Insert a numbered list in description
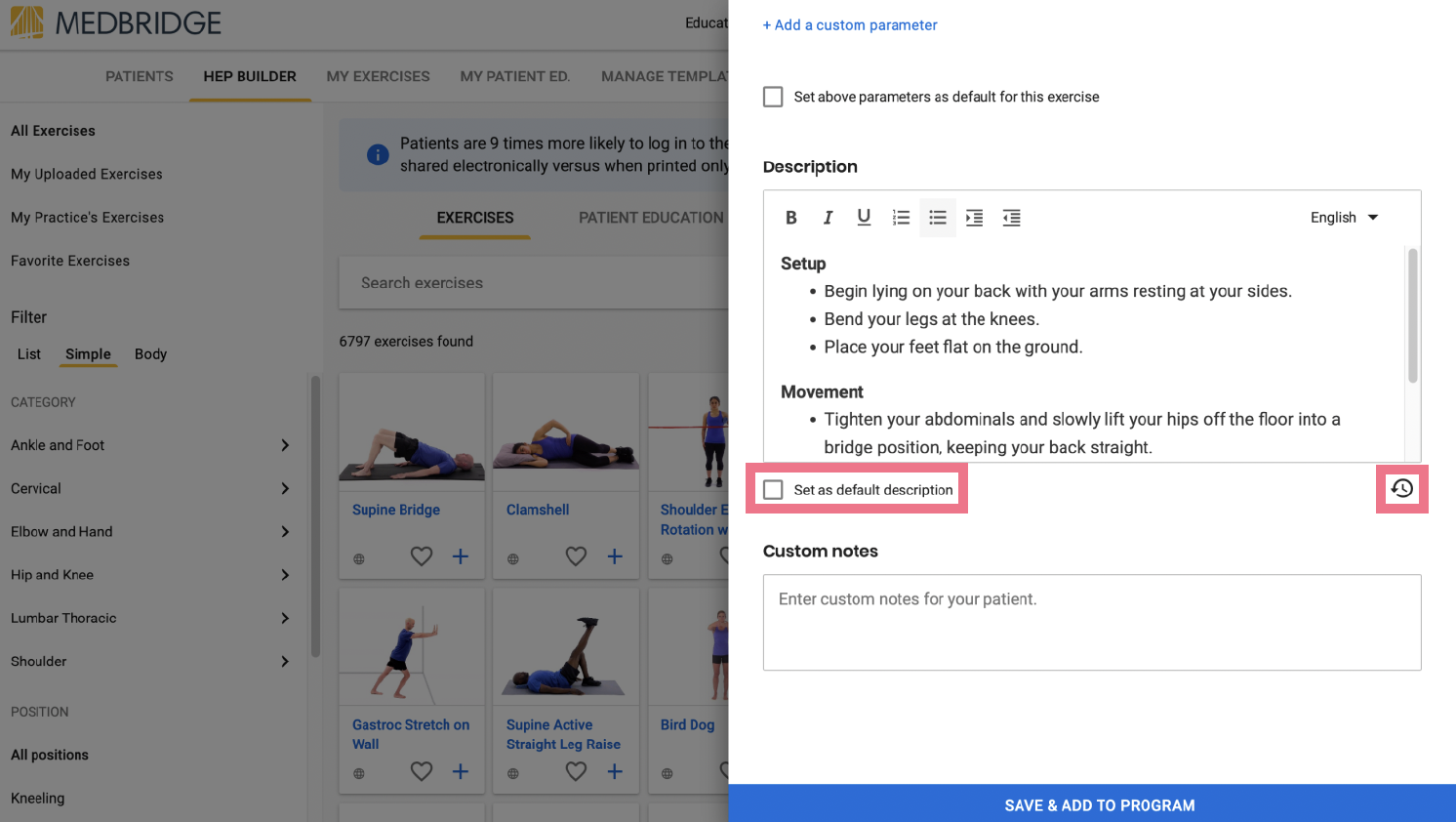 (901, 218)
